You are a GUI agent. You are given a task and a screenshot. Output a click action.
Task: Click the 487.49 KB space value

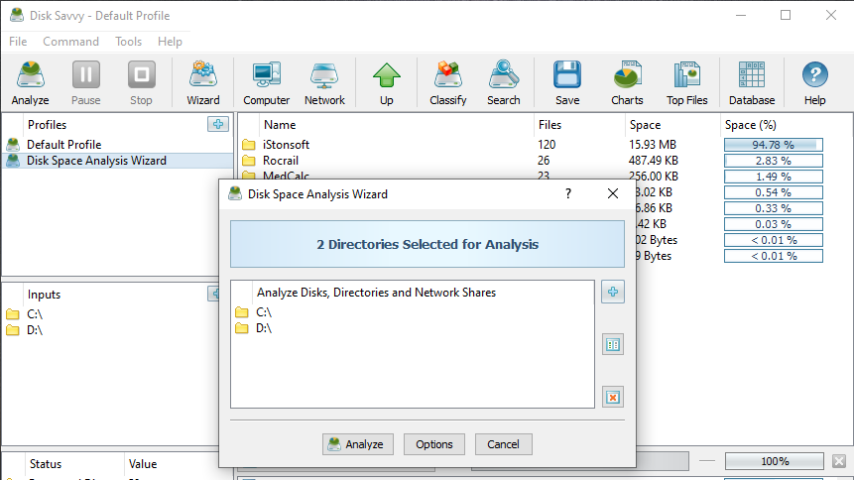(654, 161)
